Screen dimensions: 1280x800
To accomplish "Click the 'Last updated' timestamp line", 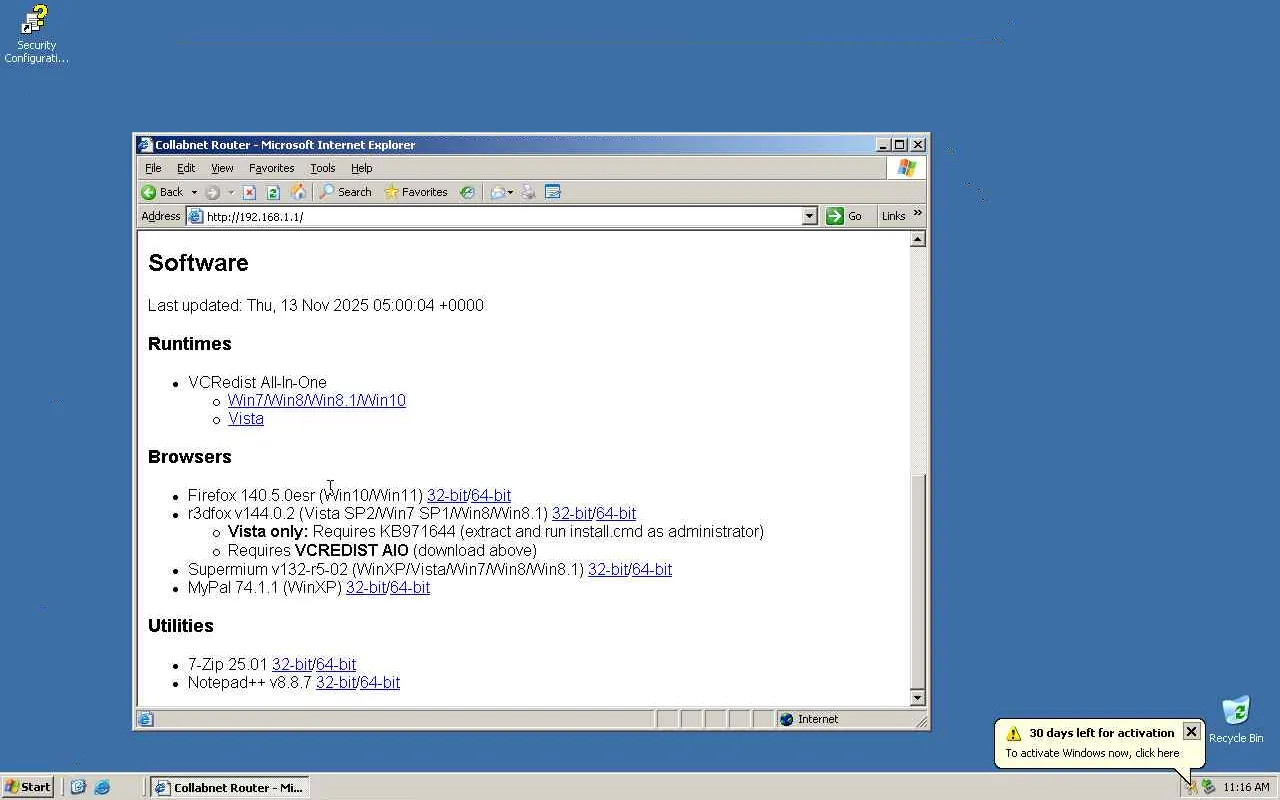I will coord(316,306).
